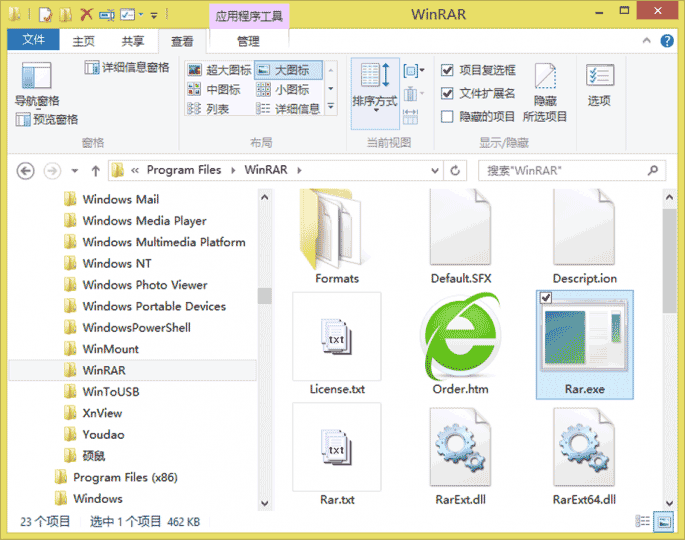Screen dimensions: 685x540
Task: Open the Help question mark icon
Action: [667, 41]
